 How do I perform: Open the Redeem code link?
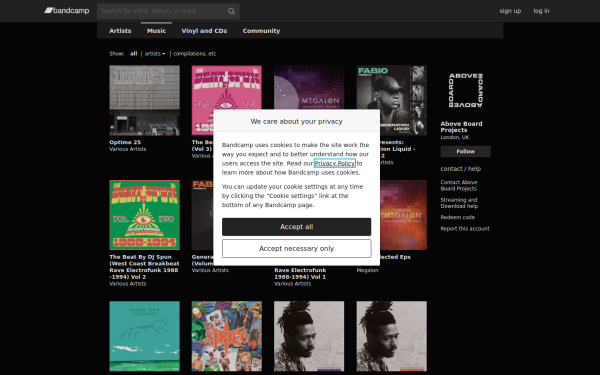point(457,217)
